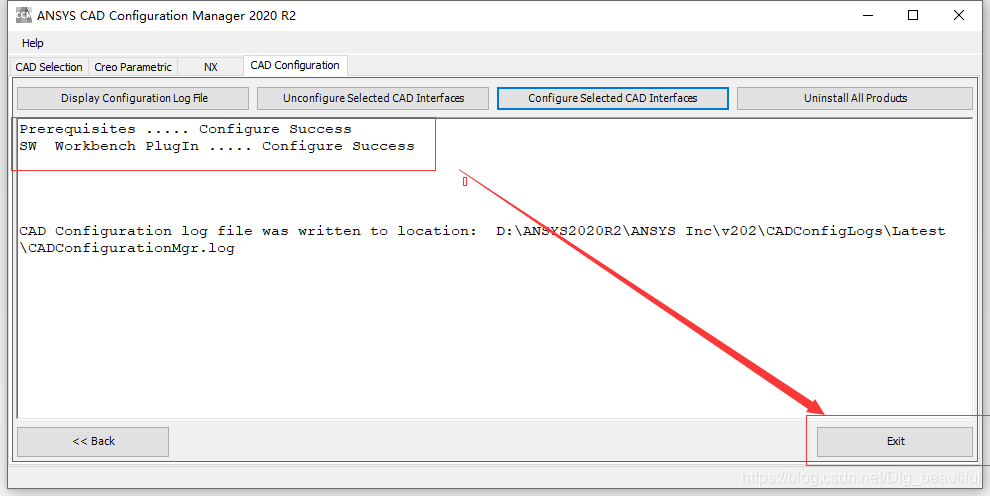Switch to the CAD Selection tab
990x496 pixels.
point(49,67)
